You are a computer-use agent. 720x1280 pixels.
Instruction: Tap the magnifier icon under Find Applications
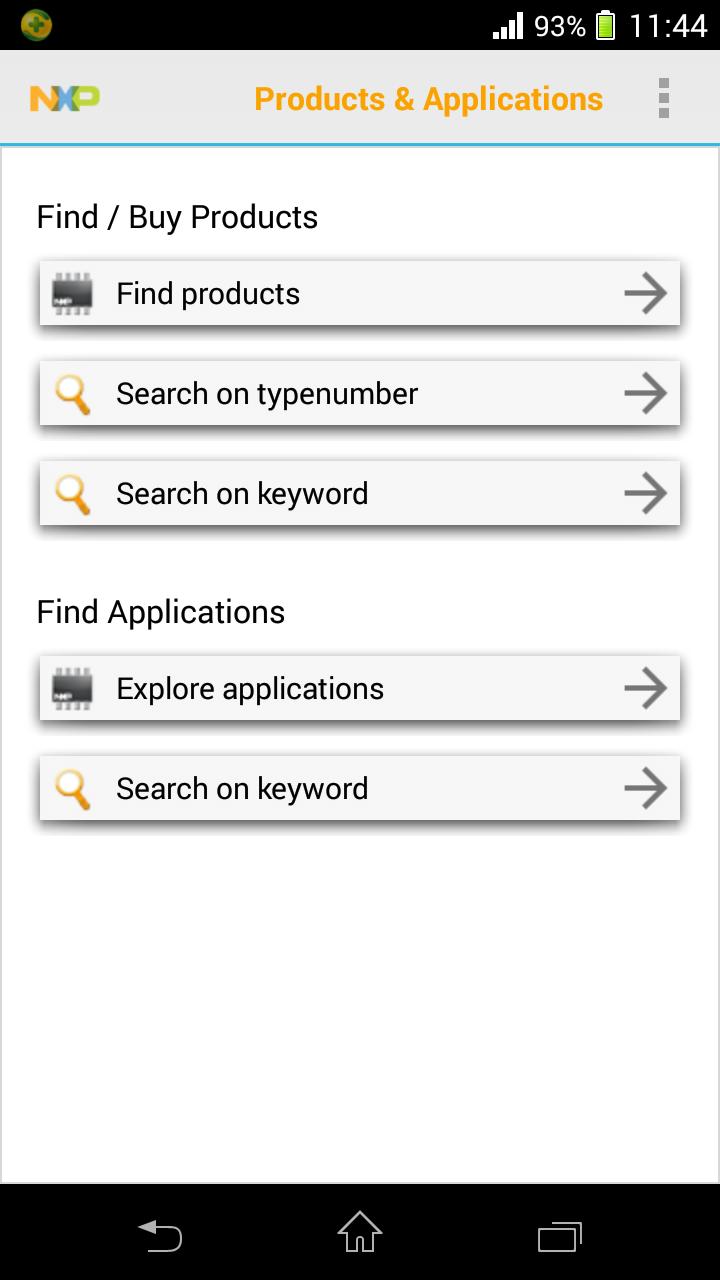(72, 789)
